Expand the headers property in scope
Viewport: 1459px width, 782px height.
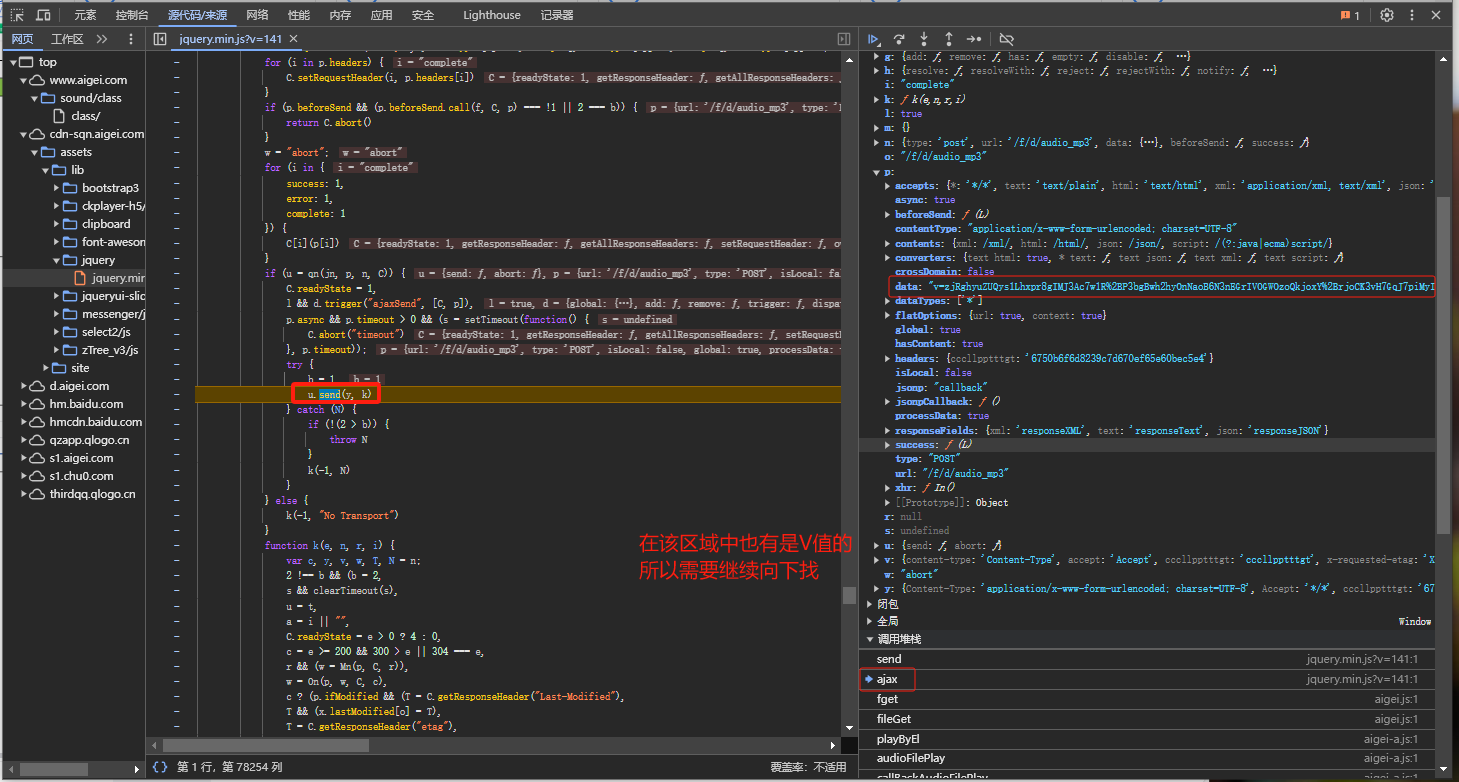tap(889, 358)
